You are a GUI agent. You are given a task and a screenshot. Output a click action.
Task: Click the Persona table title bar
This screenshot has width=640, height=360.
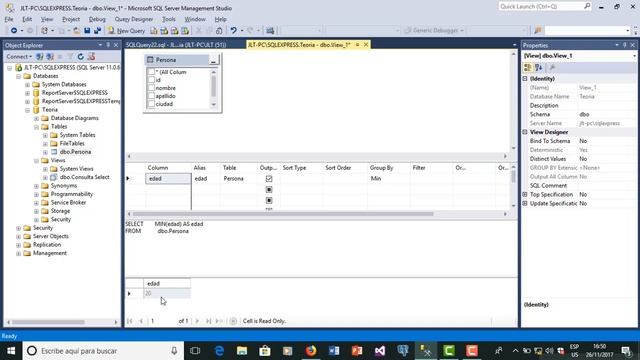coord(177,60)
